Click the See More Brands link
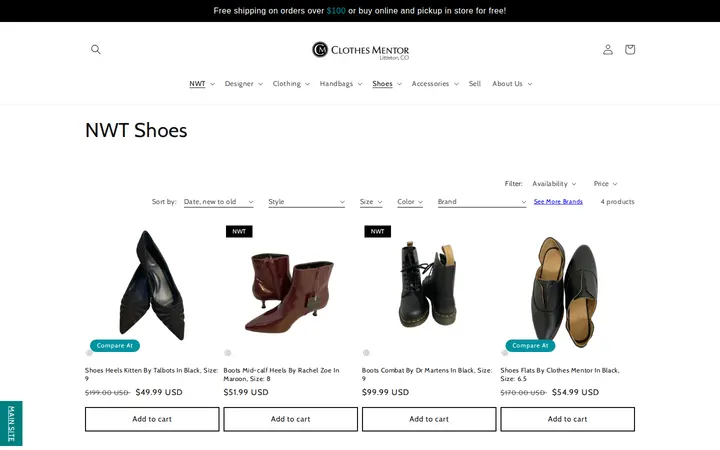 point(558,202)
